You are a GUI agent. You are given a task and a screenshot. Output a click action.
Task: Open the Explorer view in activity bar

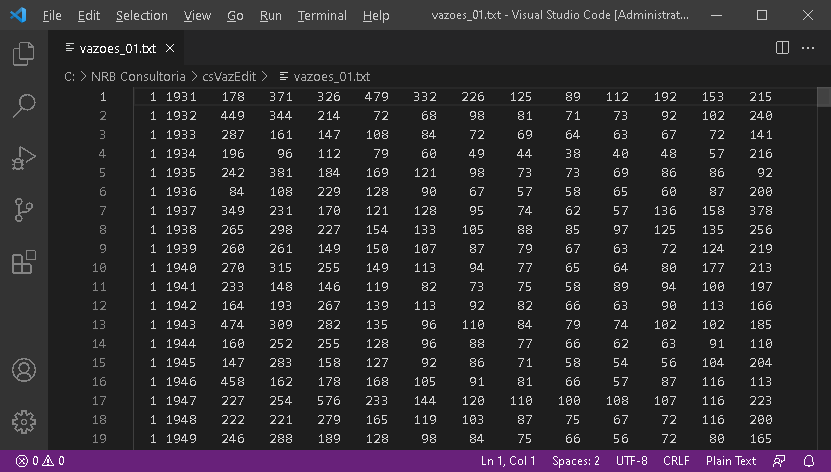click(24, 54)
